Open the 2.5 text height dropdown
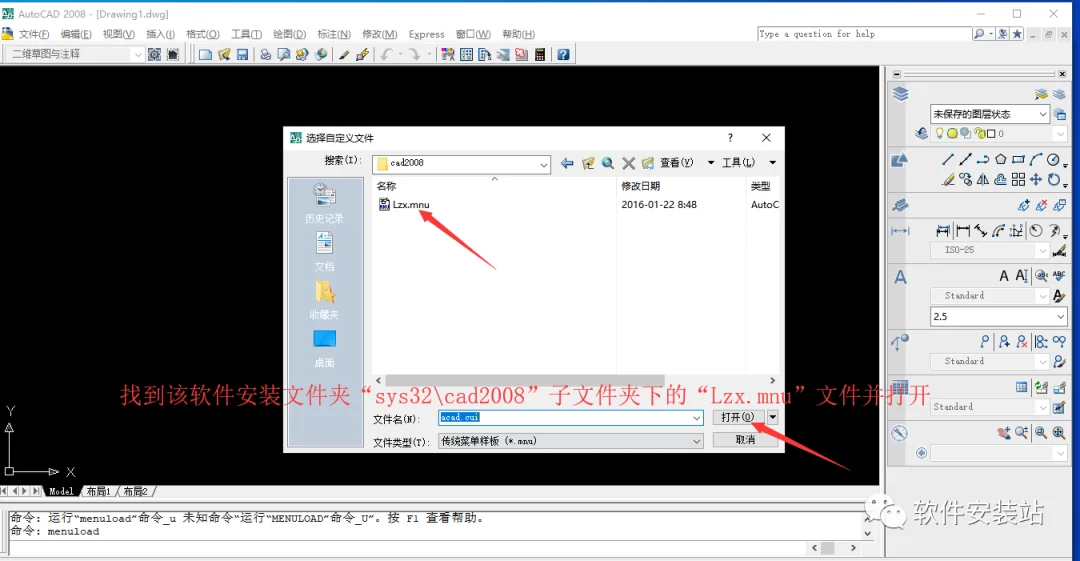 pyautogui.click(x=1060, y=316)
